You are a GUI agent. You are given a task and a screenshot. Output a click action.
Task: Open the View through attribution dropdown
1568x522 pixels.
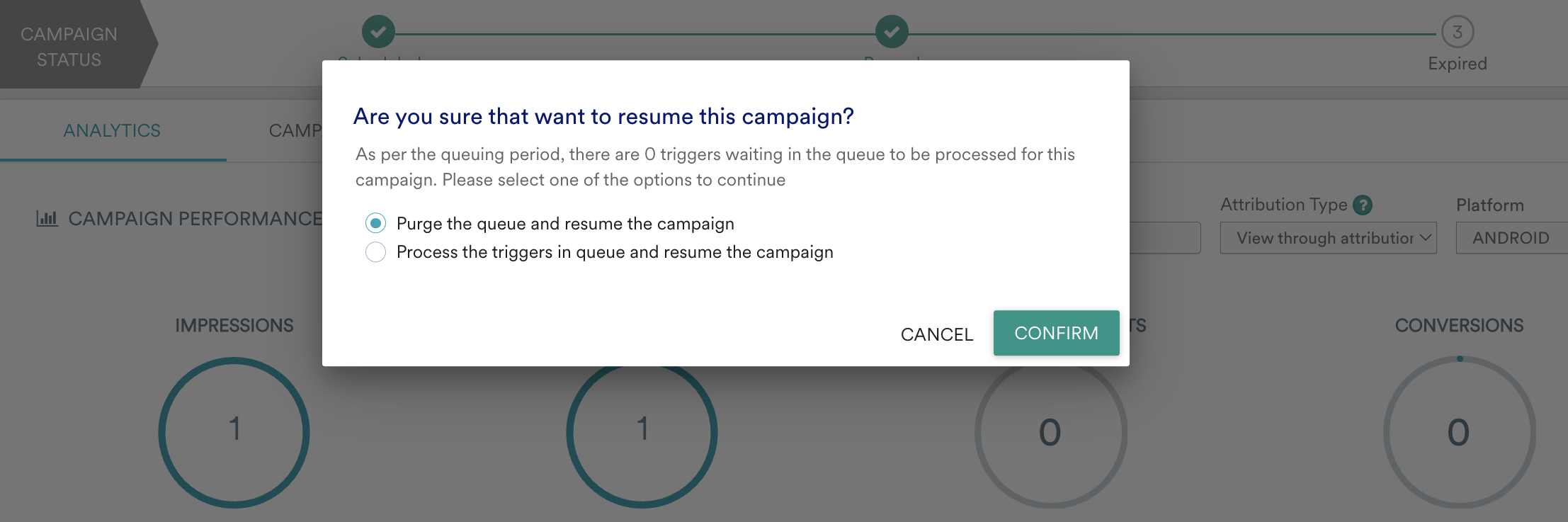pyautogui.click(x=1328, y=237)
